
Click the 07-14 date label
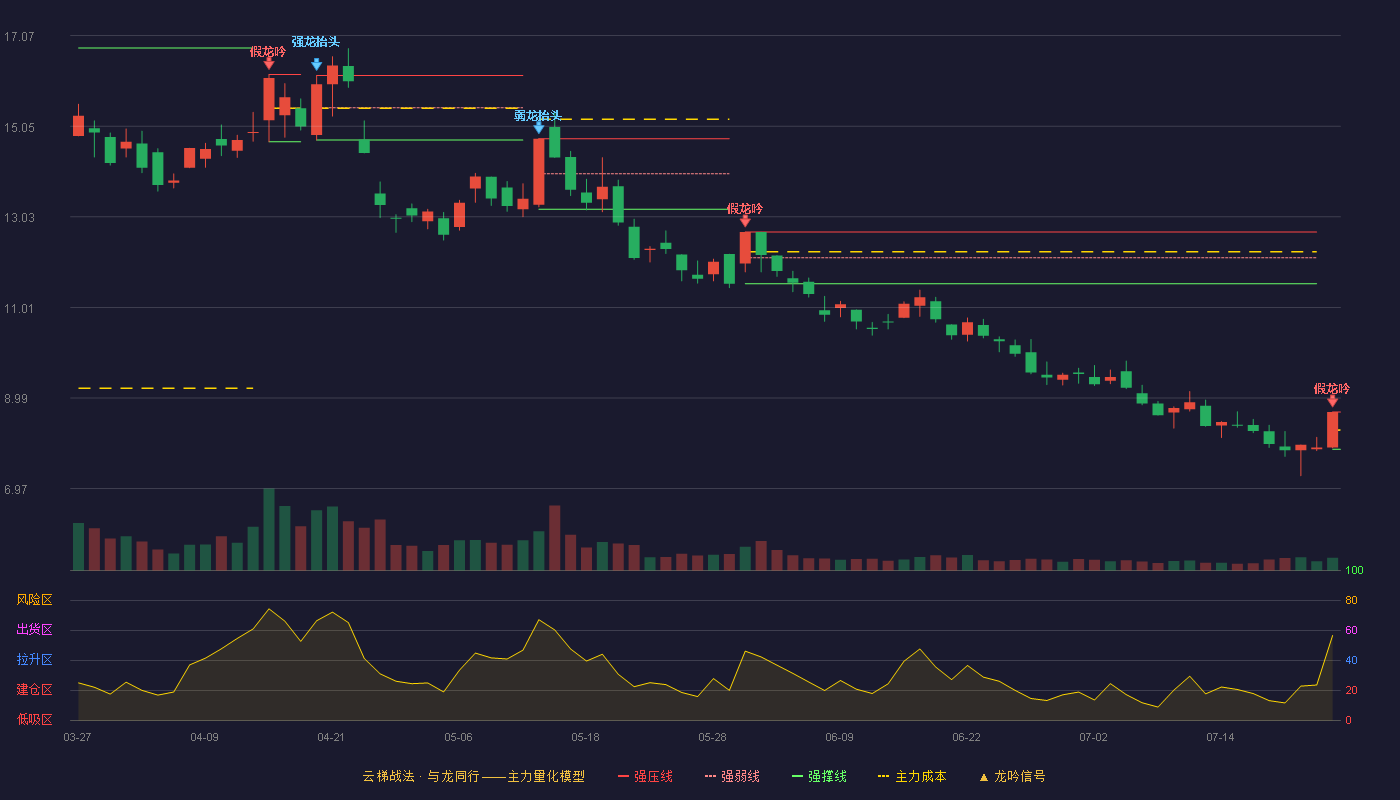click(1220, 737)
